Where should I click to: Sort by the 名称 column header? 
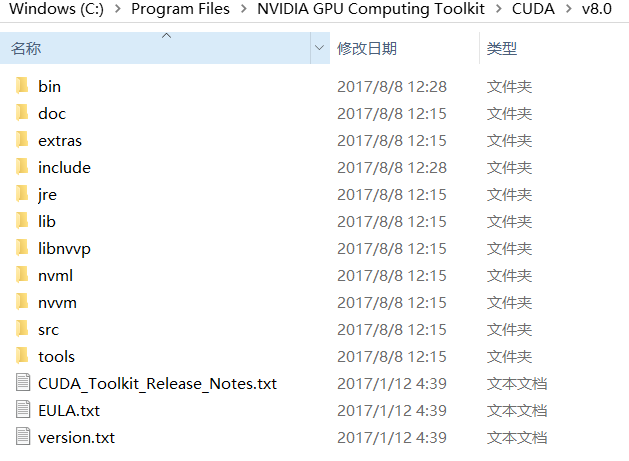pos(155,48)
